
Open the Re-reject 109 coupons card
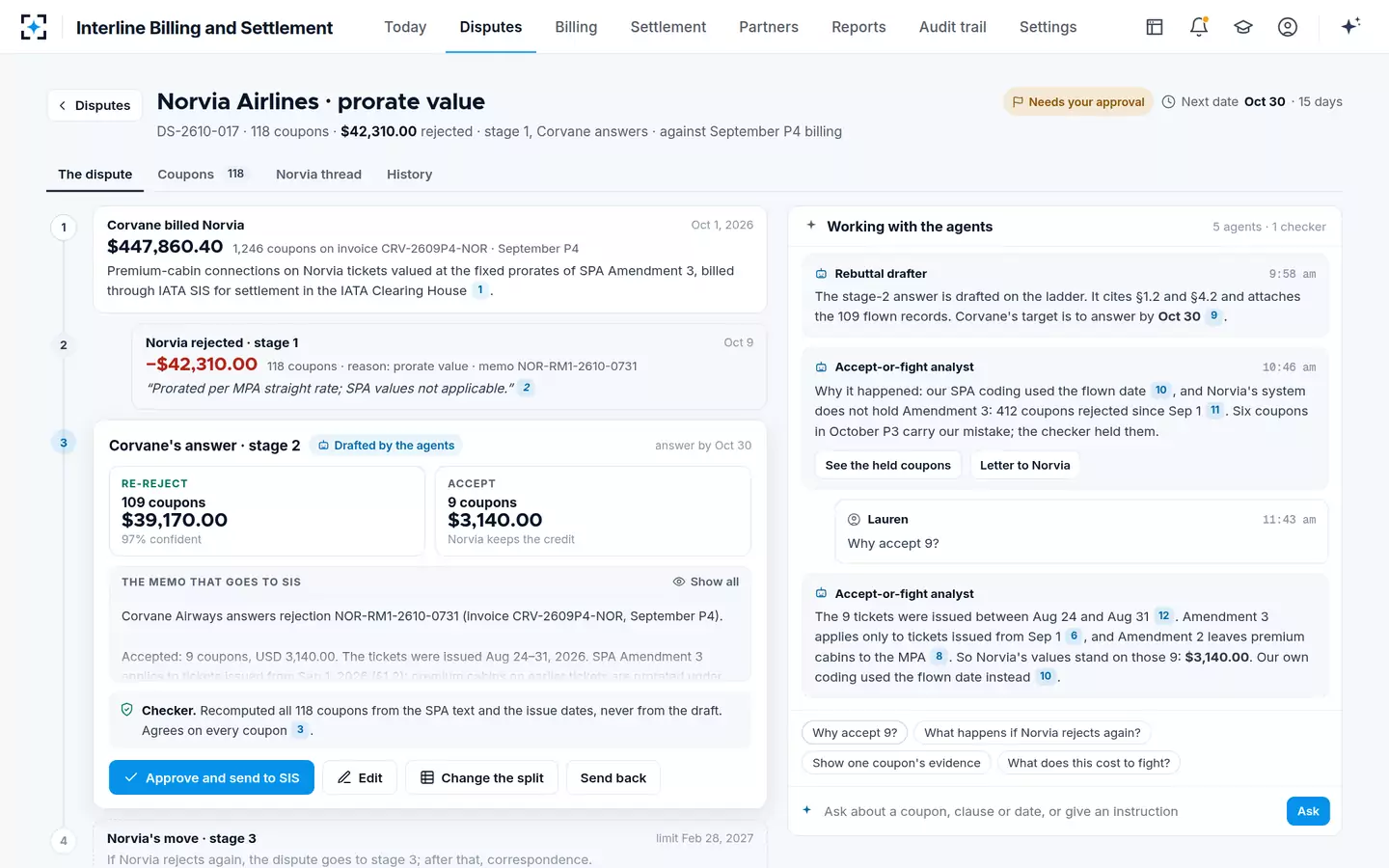(267, 511)
